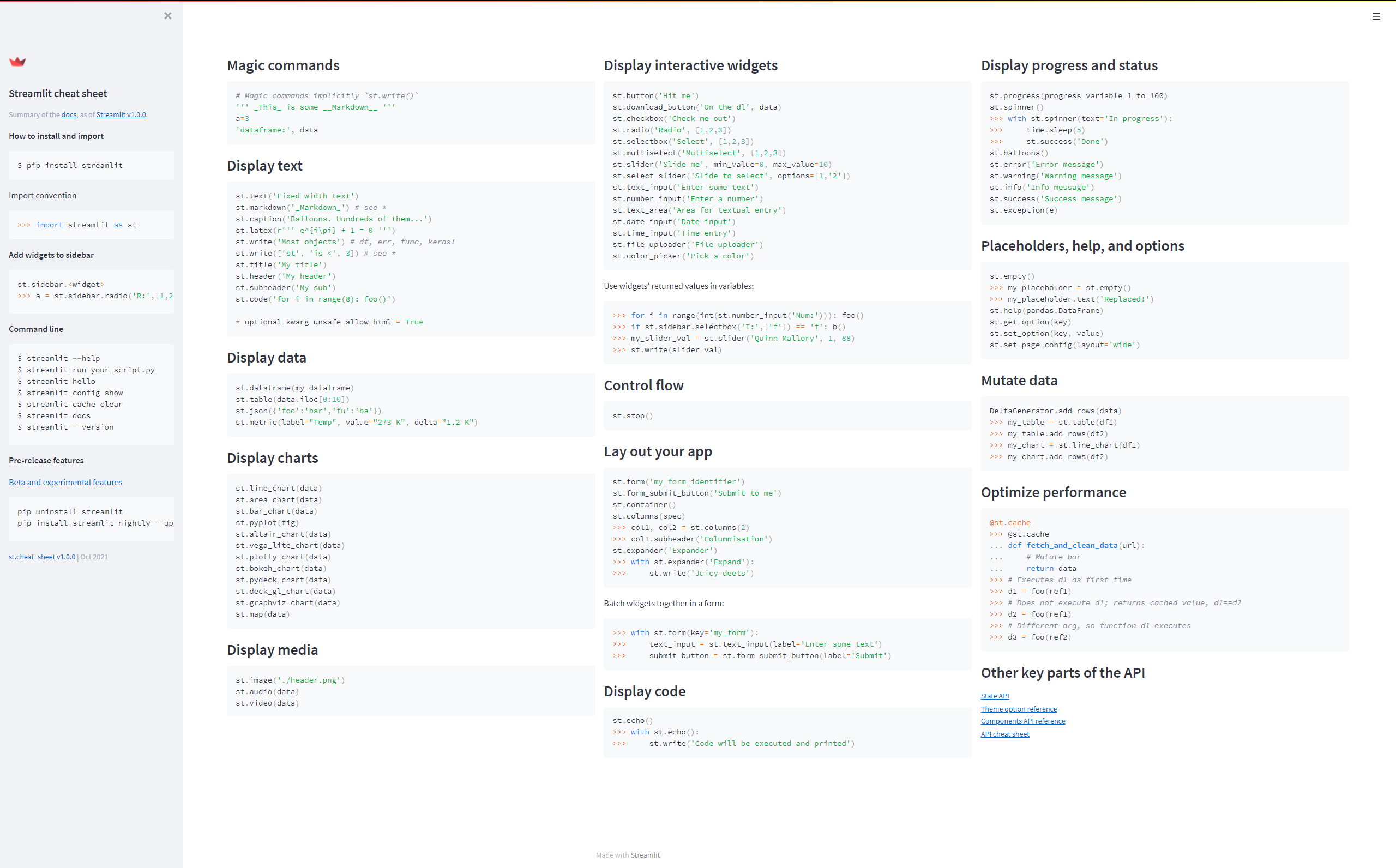Viewport: 1396px width, 868px height.
Task: Click the red crown logo in sidebar
Action: [x=18, y=62]
